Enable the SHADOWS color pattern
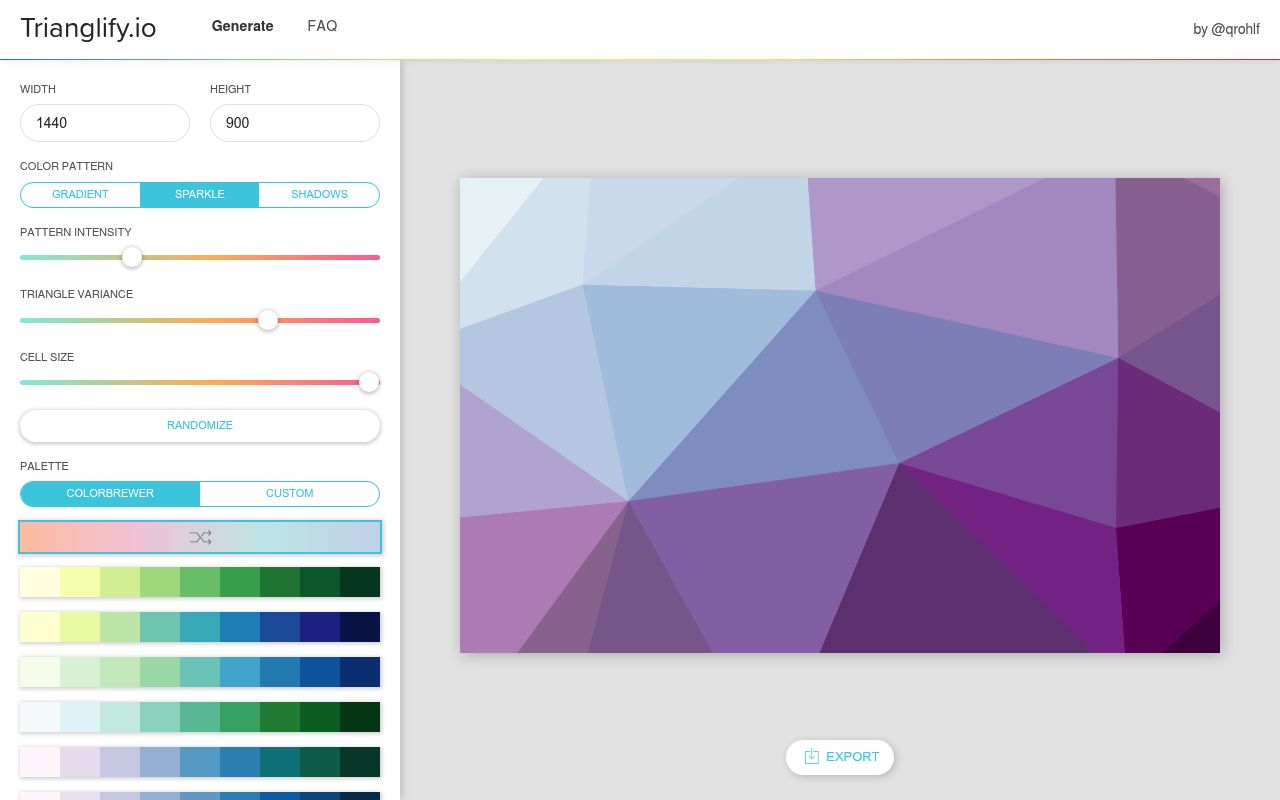This screenshot has height=800, width=1280. tap(319, 194)
